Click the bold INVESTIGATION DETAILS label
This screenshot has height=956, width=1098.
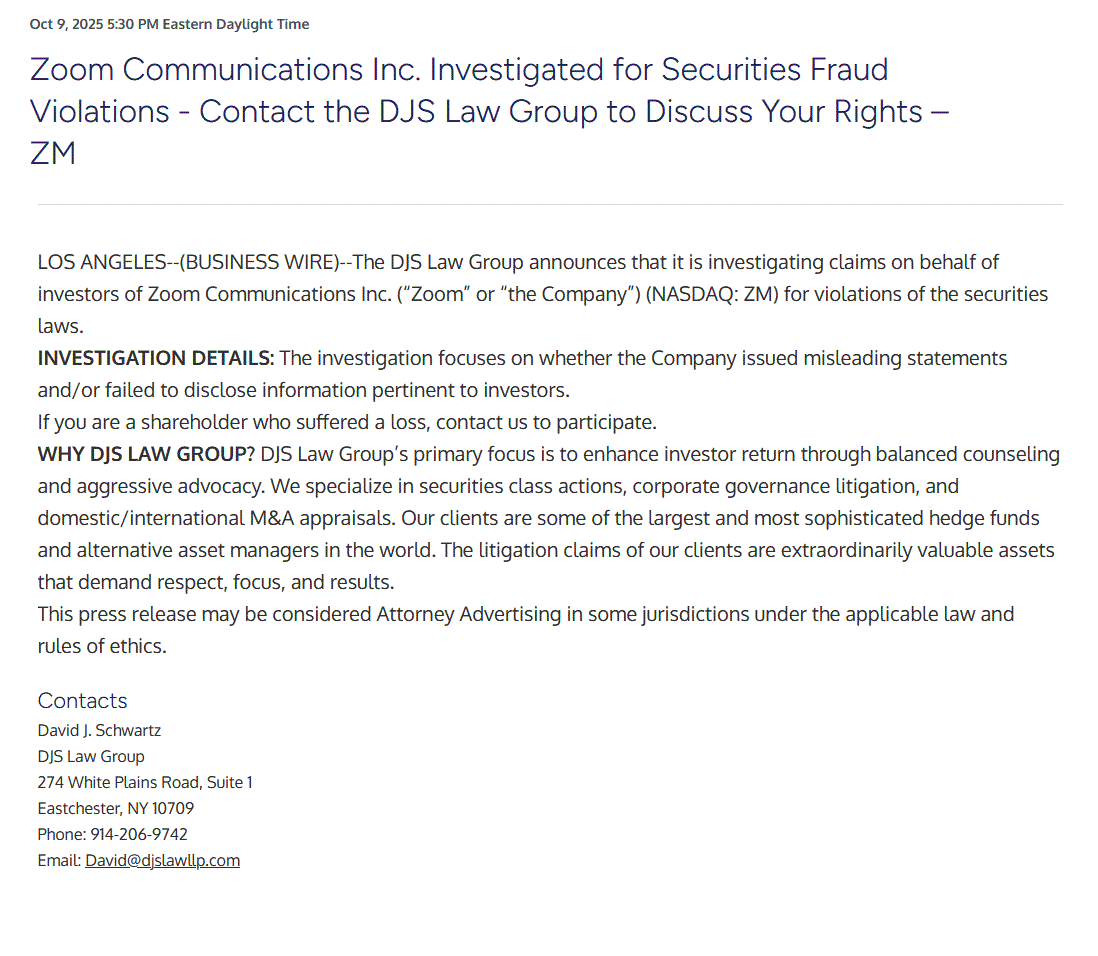(155, 358)
